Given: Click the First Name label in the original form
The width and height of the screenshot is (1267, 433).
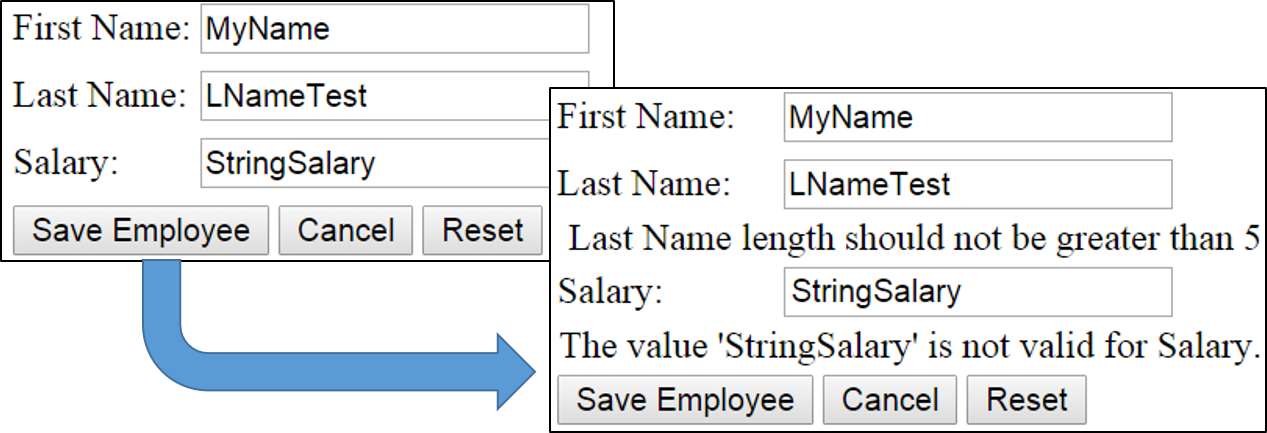Looking at the screenshot, I should pos(101,28).
